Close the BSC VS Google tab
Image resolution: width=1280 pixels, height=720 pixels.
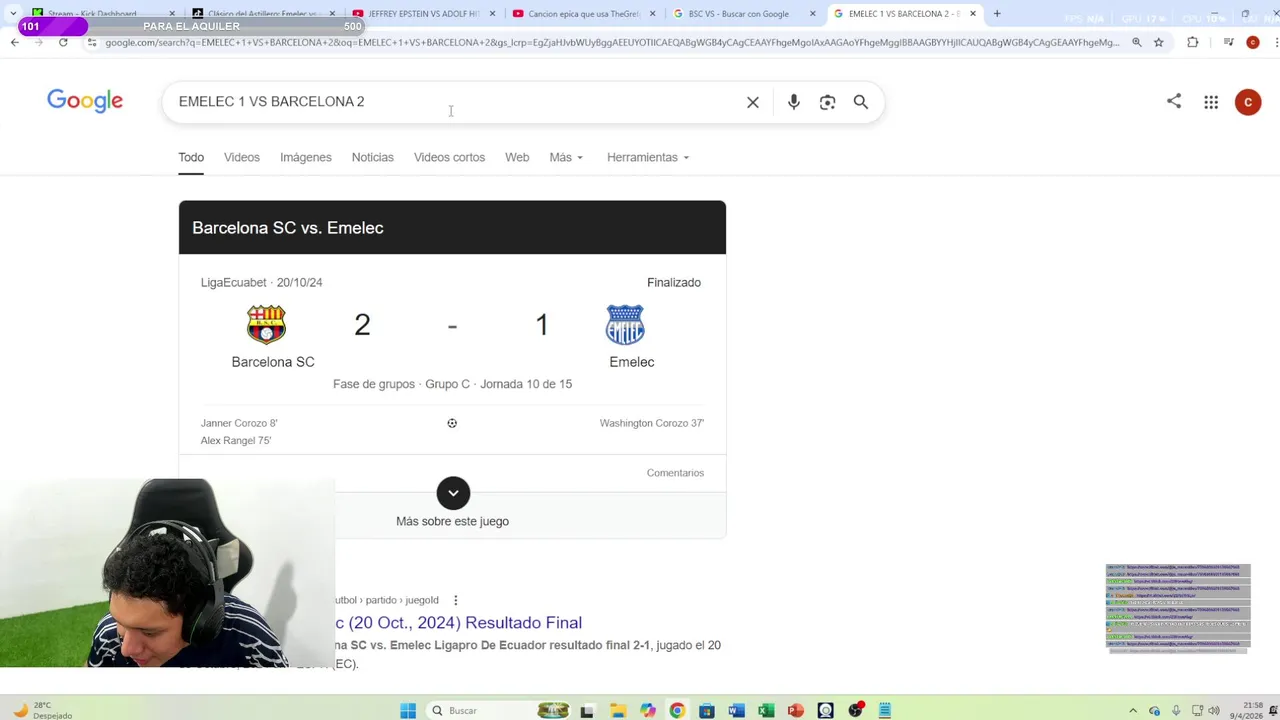tap(812, 14)
